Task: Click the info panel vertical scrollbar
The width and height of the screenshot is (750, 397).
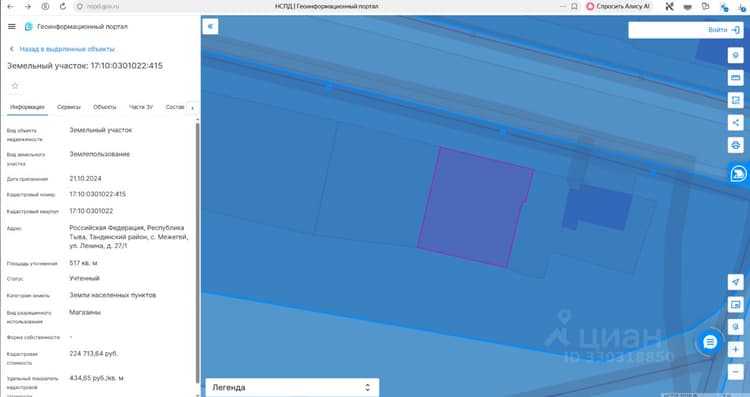Action: coord(198,253)
